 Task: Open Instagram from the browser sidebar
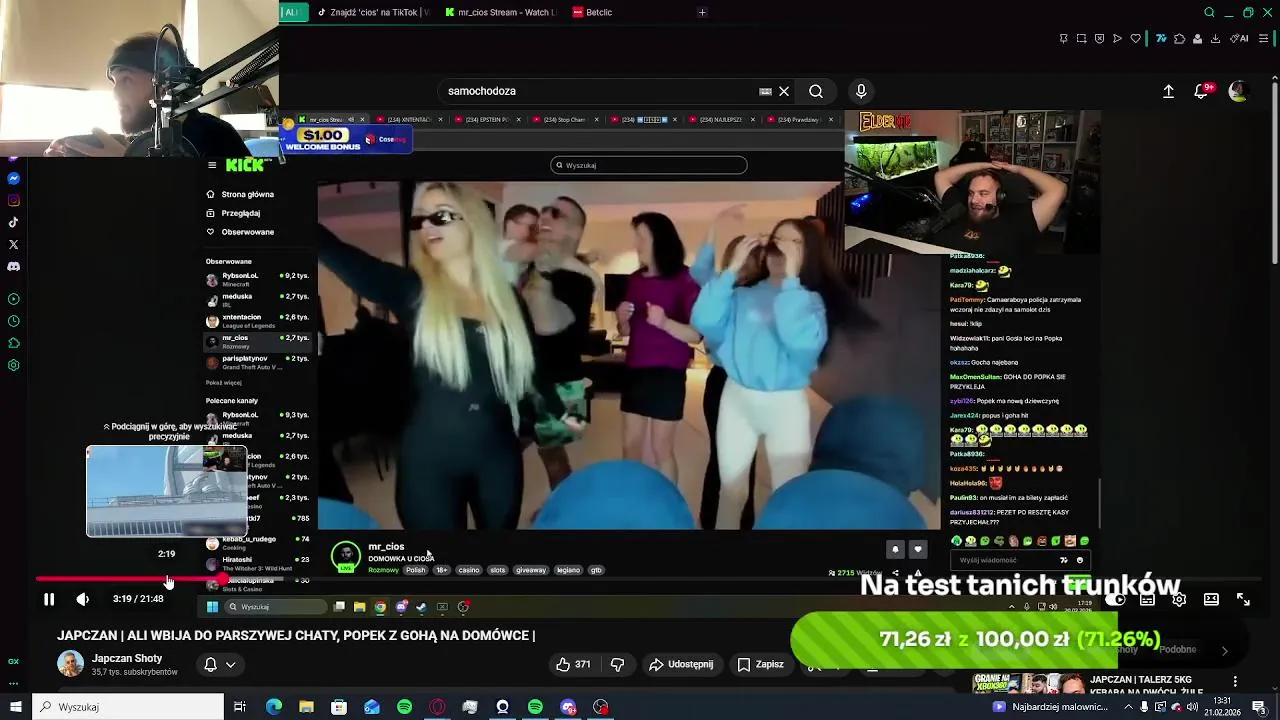click(13, 200)
